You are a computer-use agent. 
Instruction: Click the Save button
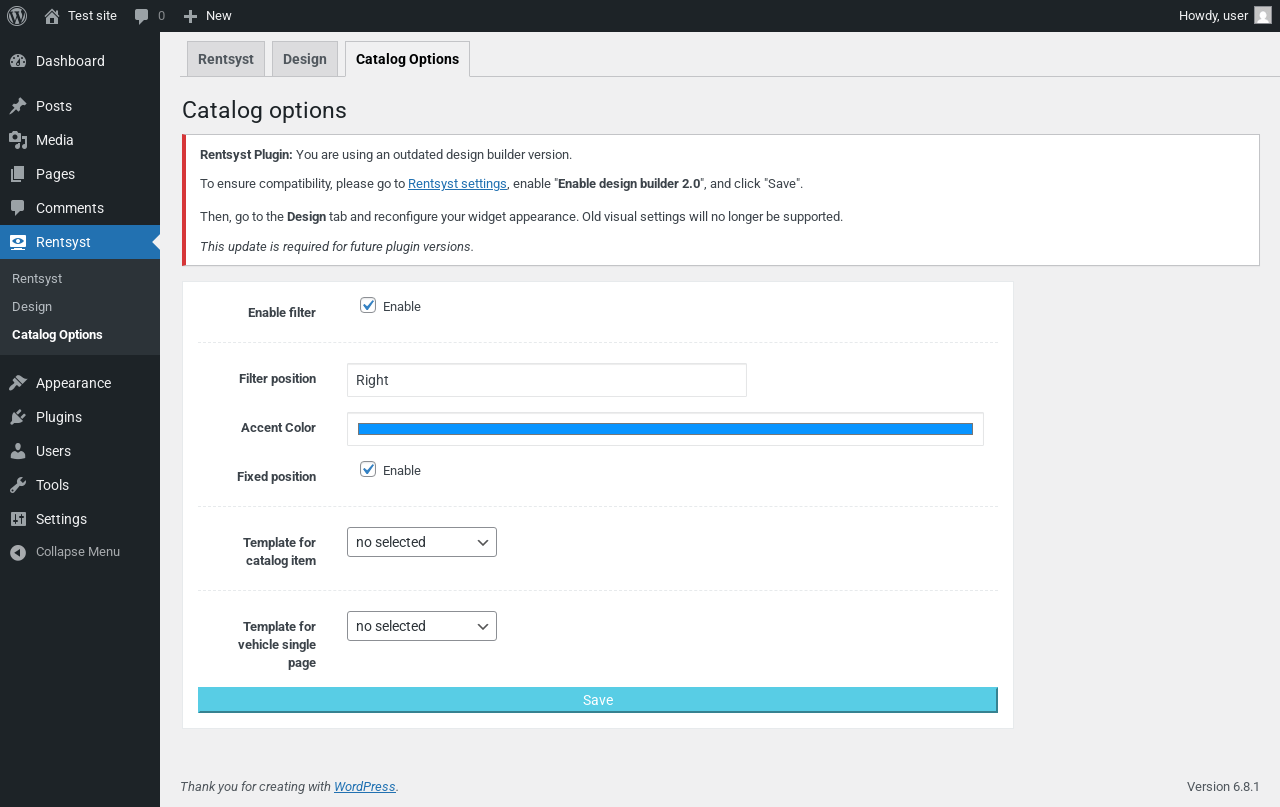[x=598, y=700]
